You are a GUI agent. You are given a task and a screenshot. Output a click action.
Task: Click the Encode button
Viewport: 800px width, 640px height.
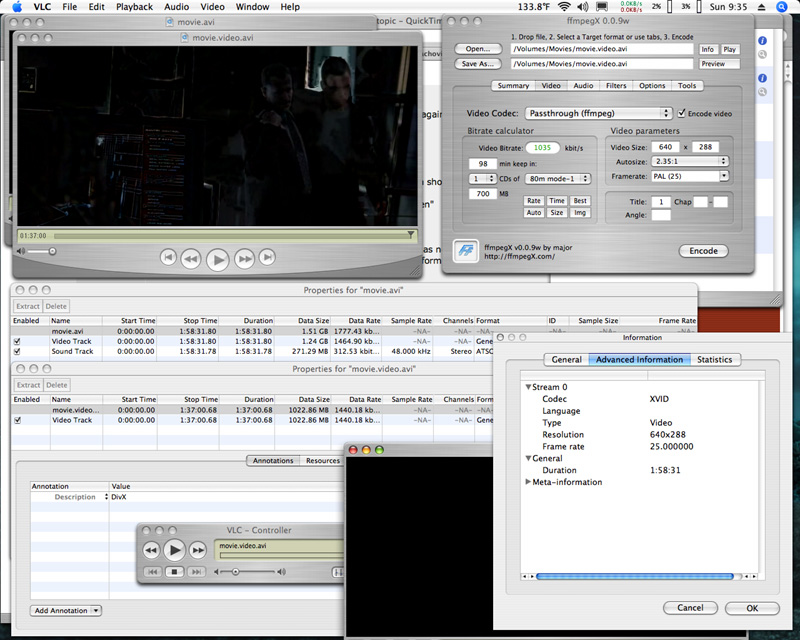coord(703,251)
